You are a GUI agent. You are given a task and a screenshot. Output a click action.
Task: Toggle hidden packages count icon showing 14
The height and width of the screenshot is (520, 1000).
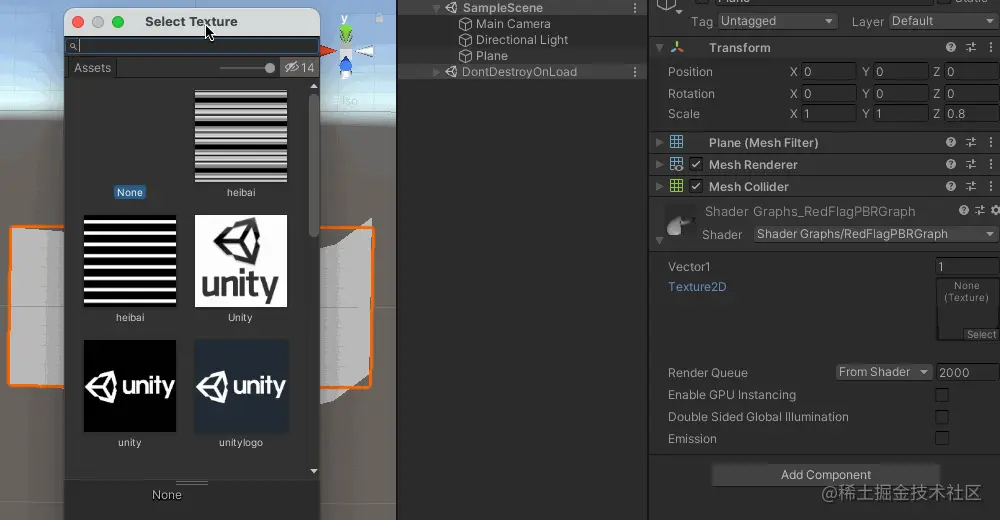(299, 68)
